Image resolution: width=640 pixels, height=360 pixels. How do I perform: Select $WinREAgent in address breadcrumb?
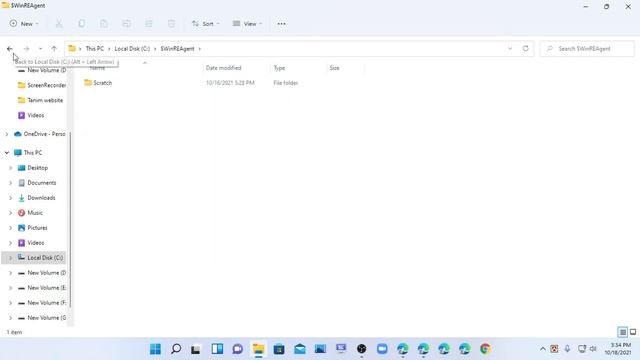(178, 49)
